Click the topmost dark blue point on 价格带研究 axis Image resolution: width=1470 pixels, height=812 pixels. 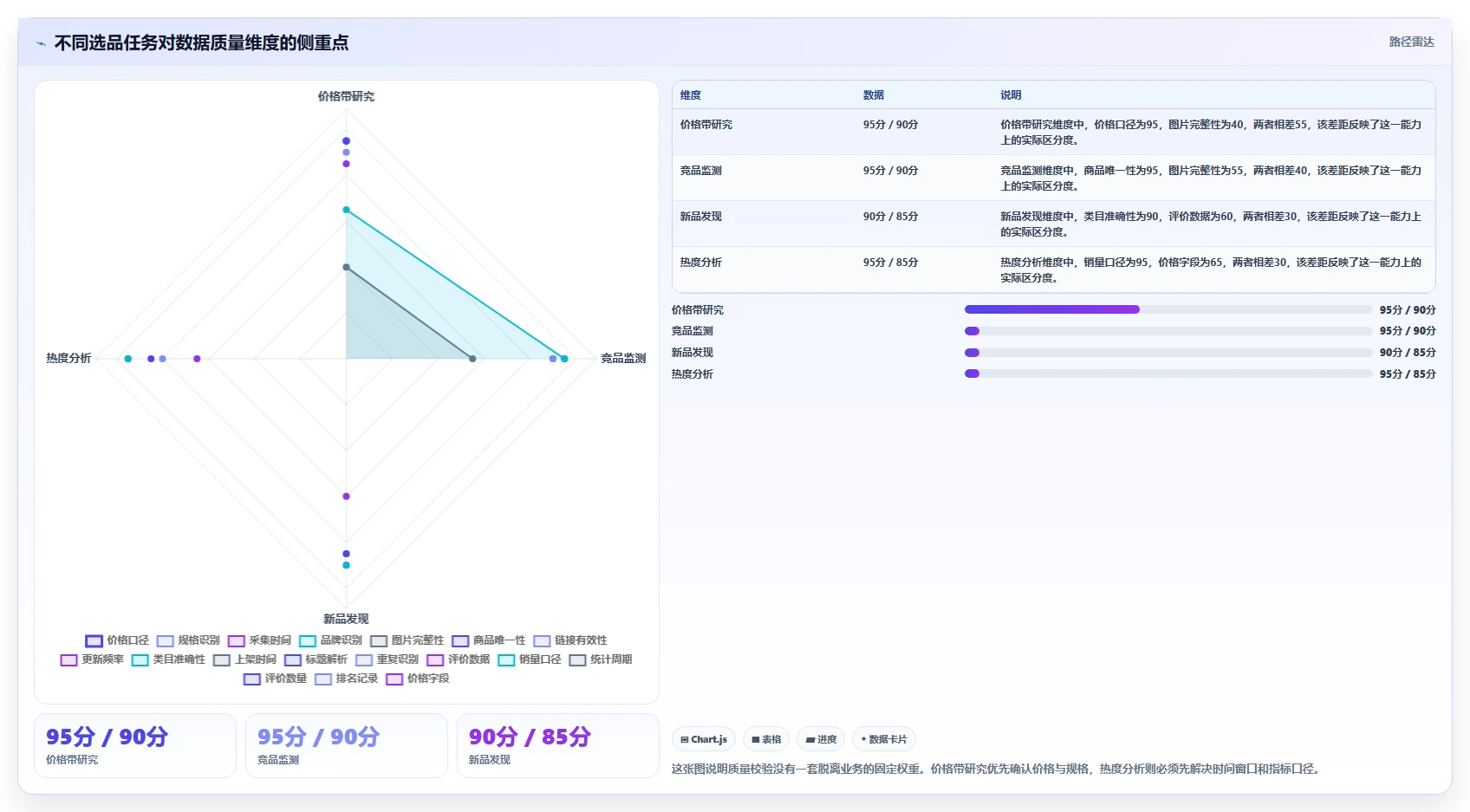pyautogui.click(x=346, y=140)
